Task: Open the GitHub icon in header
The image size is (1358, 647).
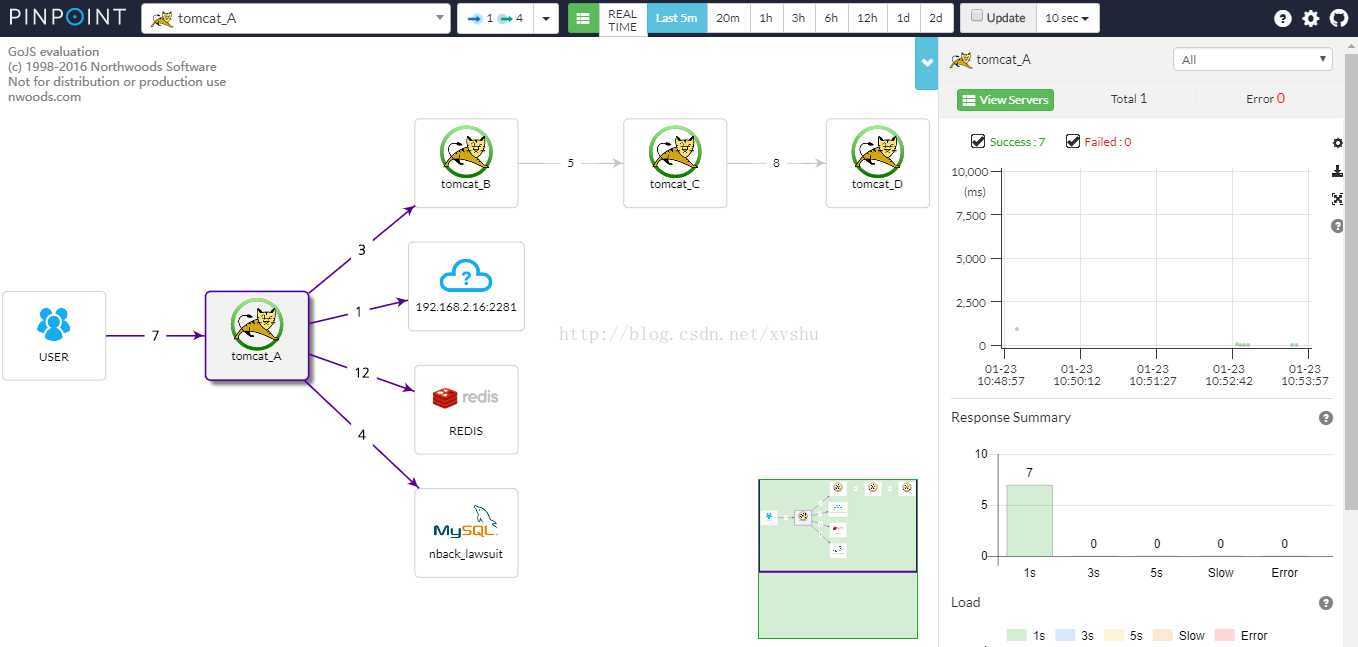Action: pos(1338,18)
